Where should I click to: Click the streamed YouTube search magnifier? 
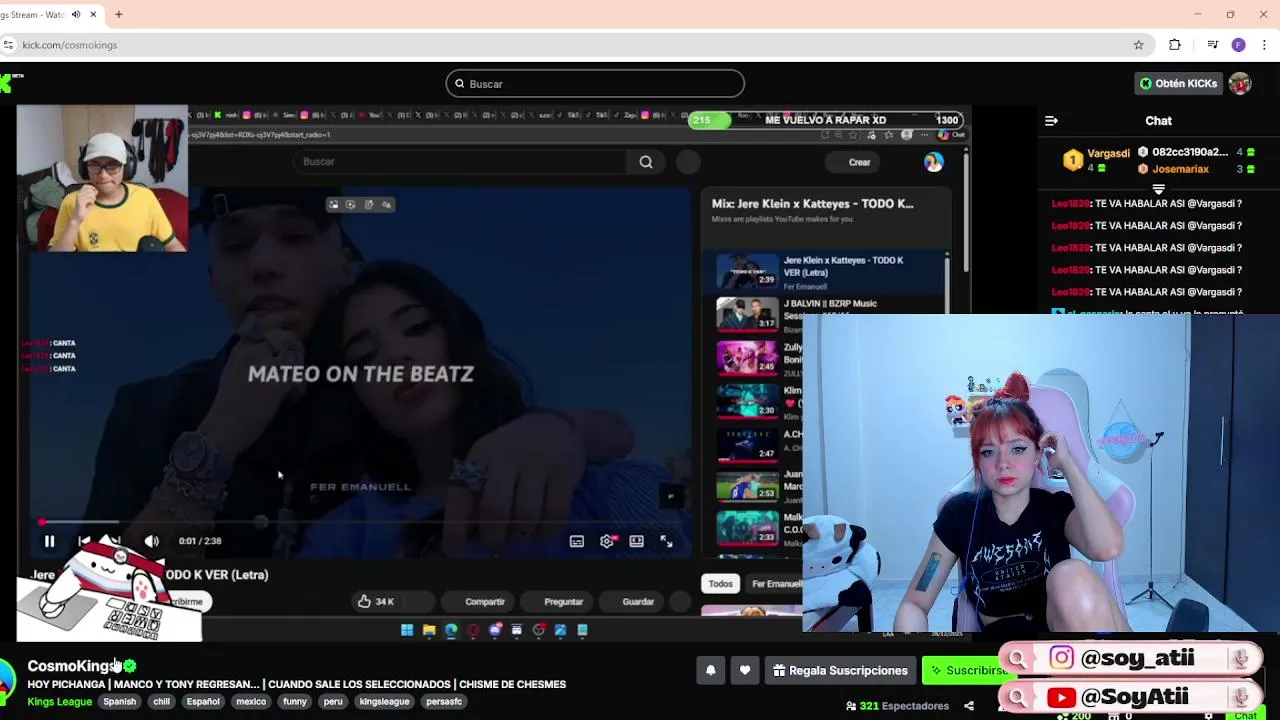pyautogui.click(x=646, y=162)
